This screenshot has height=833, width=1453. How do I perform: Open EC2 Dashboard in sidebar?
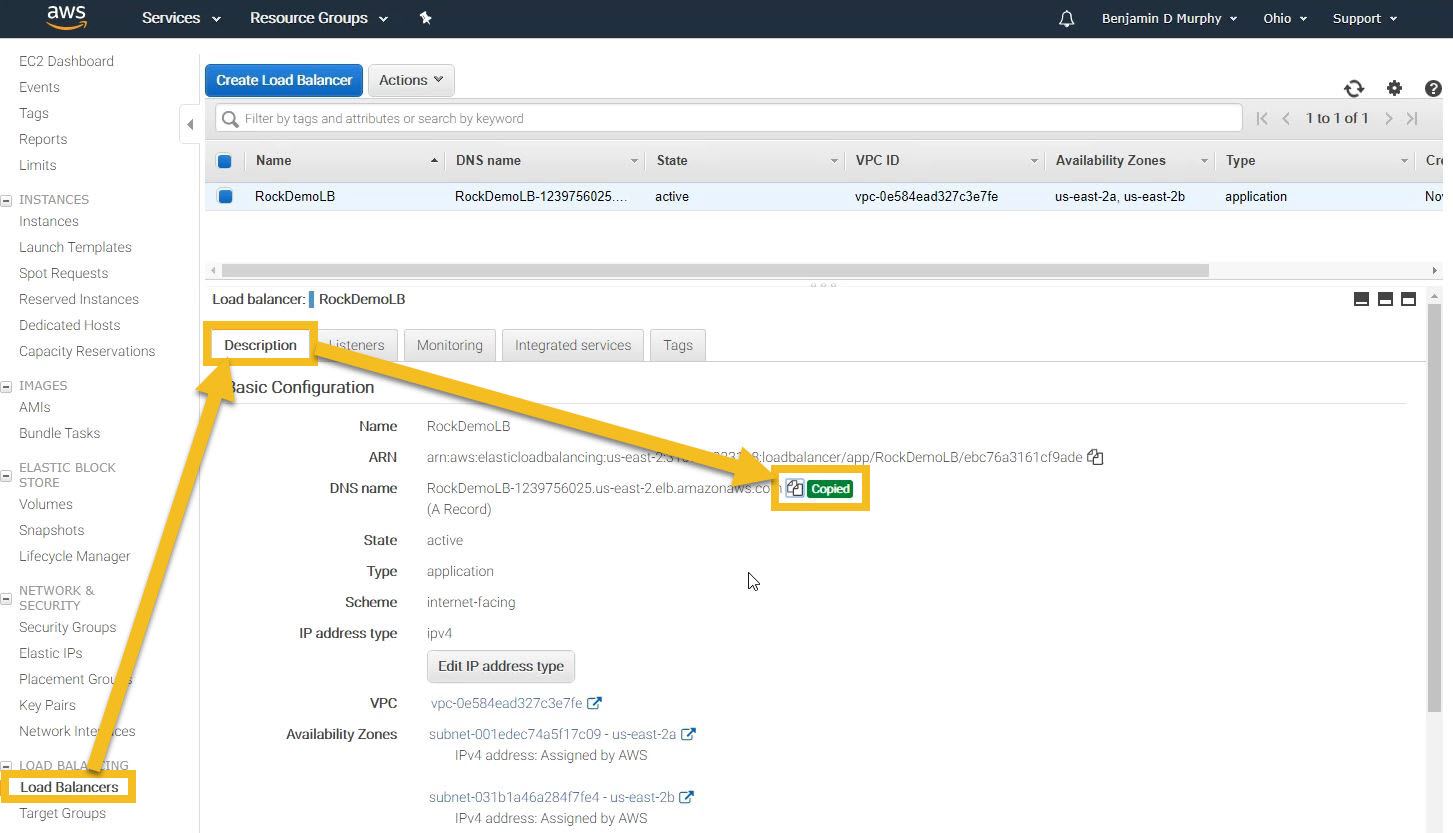[66, 61]
